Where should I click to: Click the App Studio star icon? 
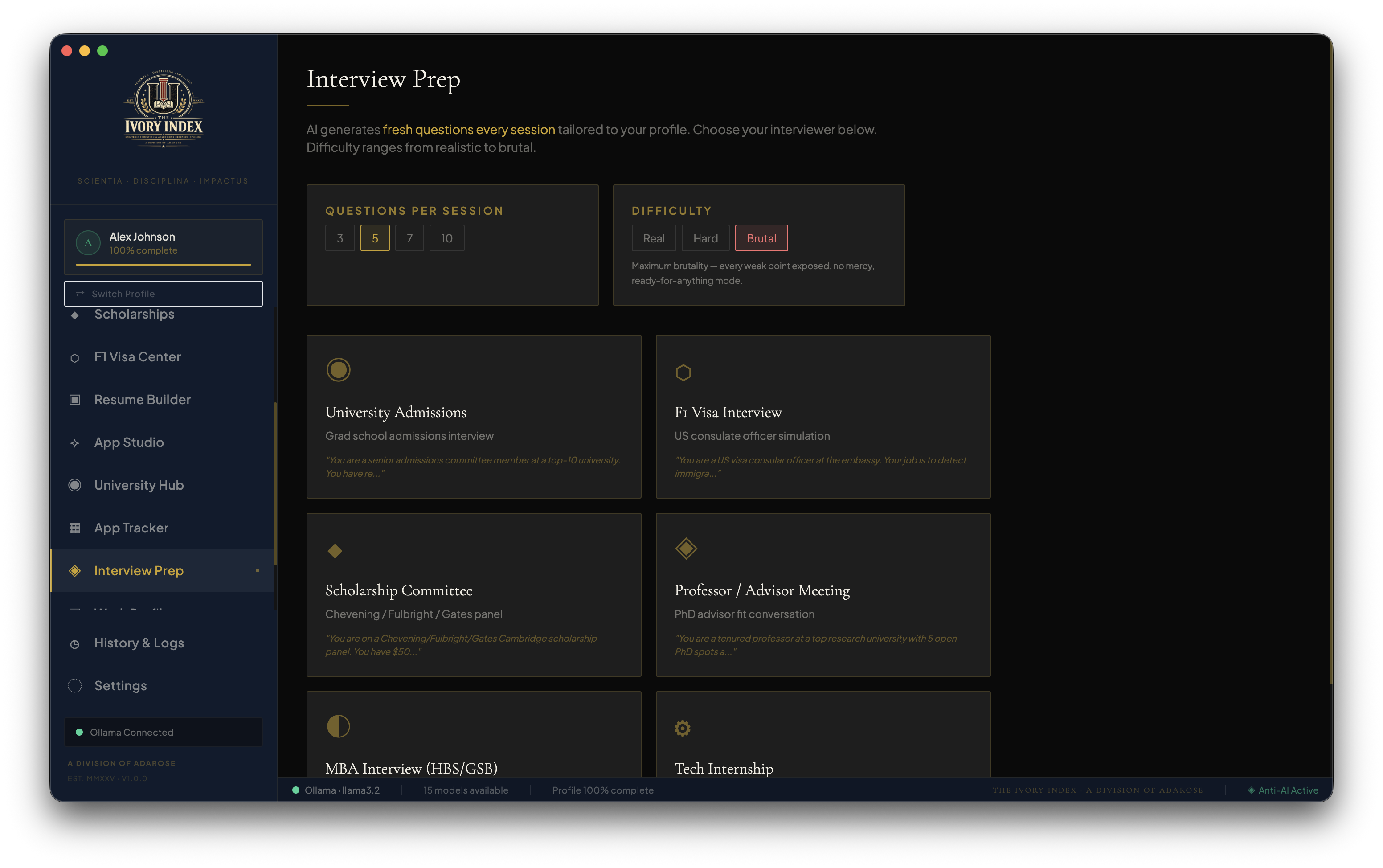point(74,442)
